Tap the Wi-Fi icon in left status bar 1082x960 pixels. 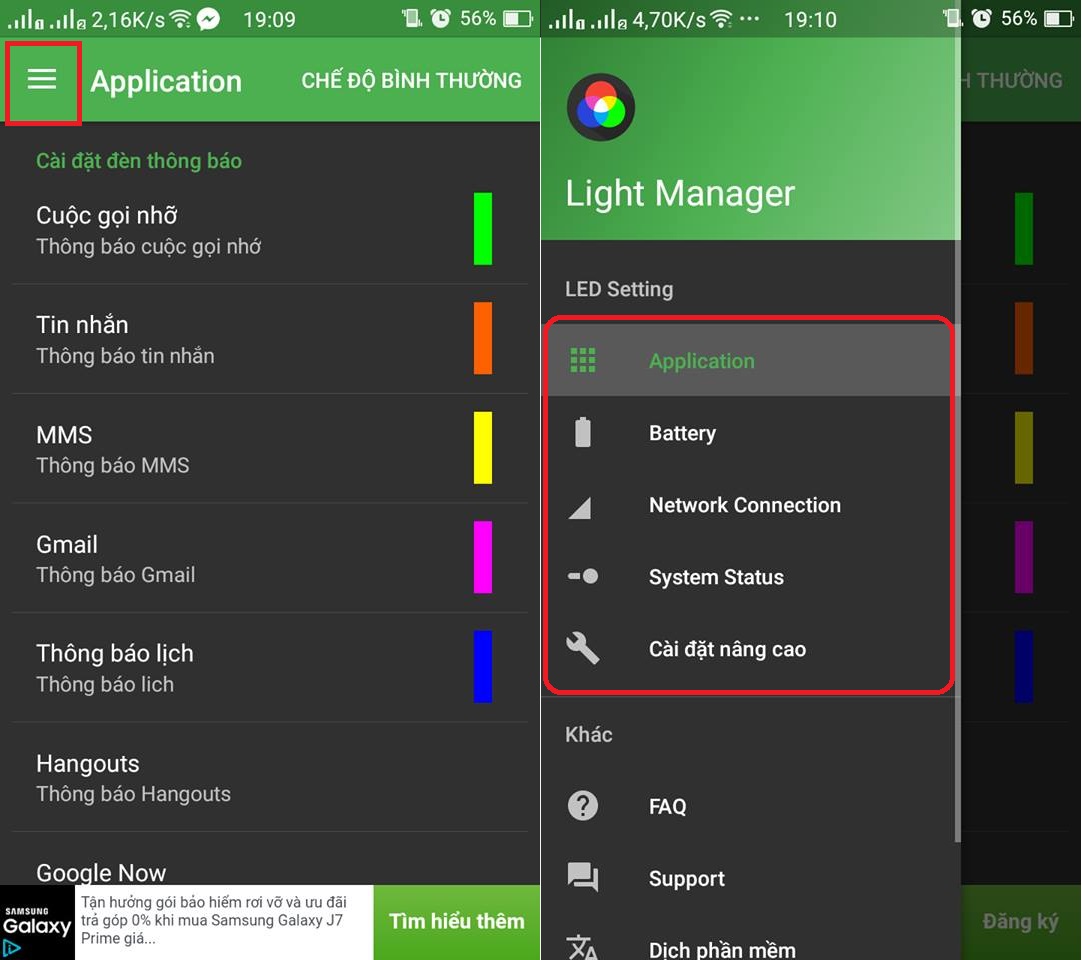pyautogui.click(x=180, y=19)
